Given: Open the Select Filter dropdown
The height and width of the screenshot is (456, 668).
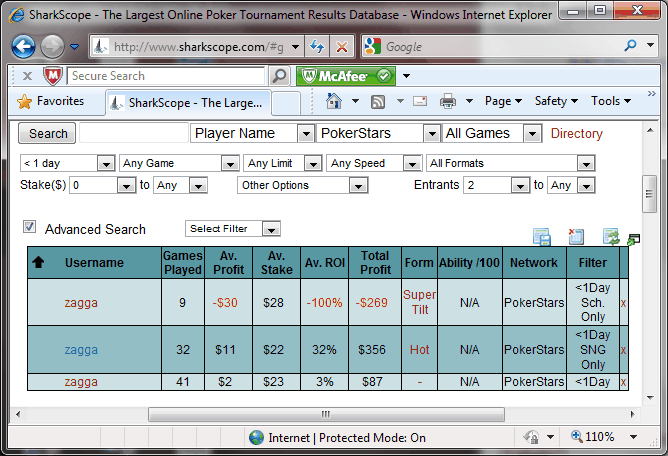Looking at the screenshot, I should coord(271,229).
